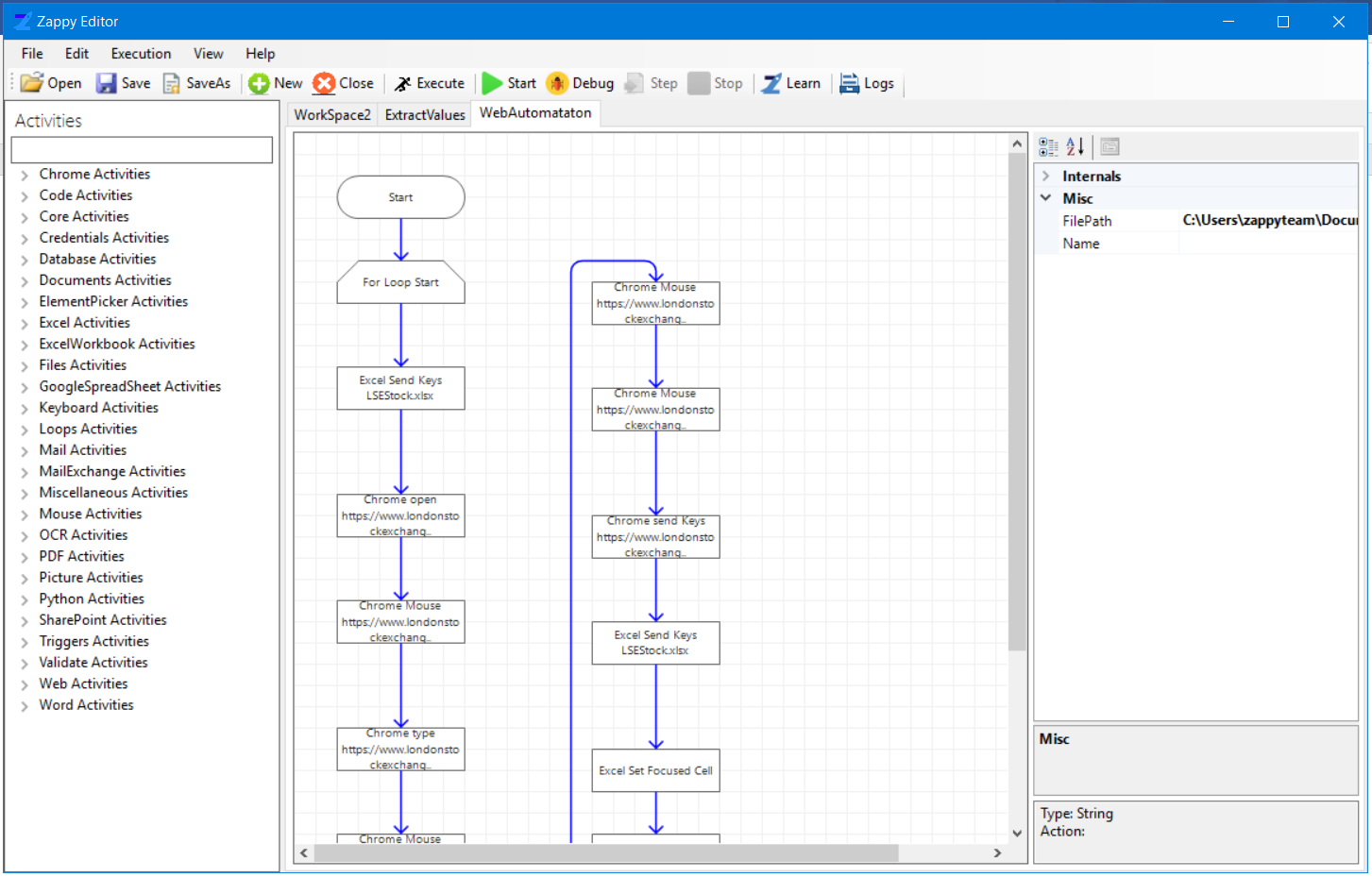Screen dimensions: 1372x877
Task: Click the Name property value field
Action: coord(1269,244)
